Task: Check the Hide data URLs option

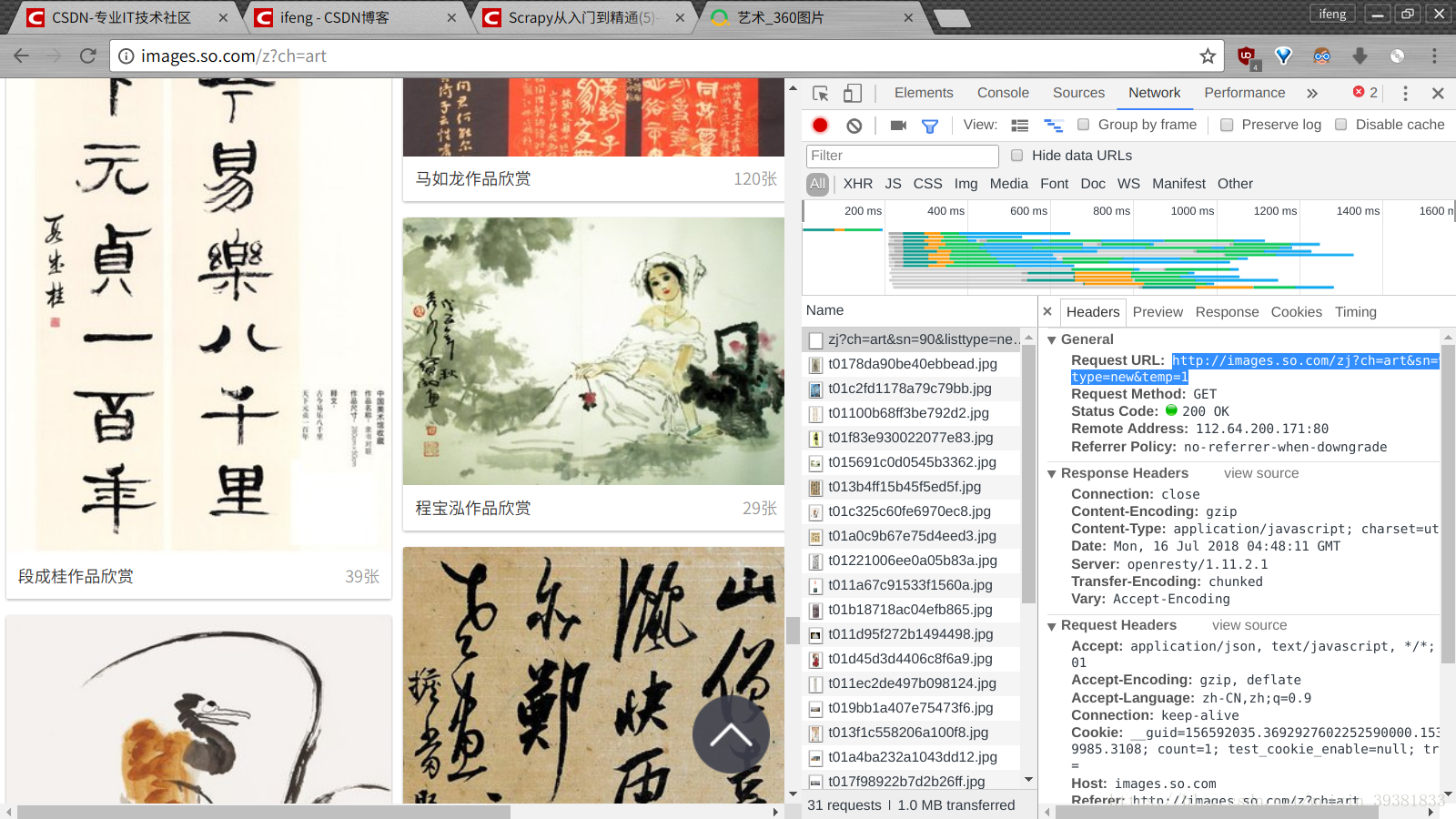Action: pos(1016,156)
